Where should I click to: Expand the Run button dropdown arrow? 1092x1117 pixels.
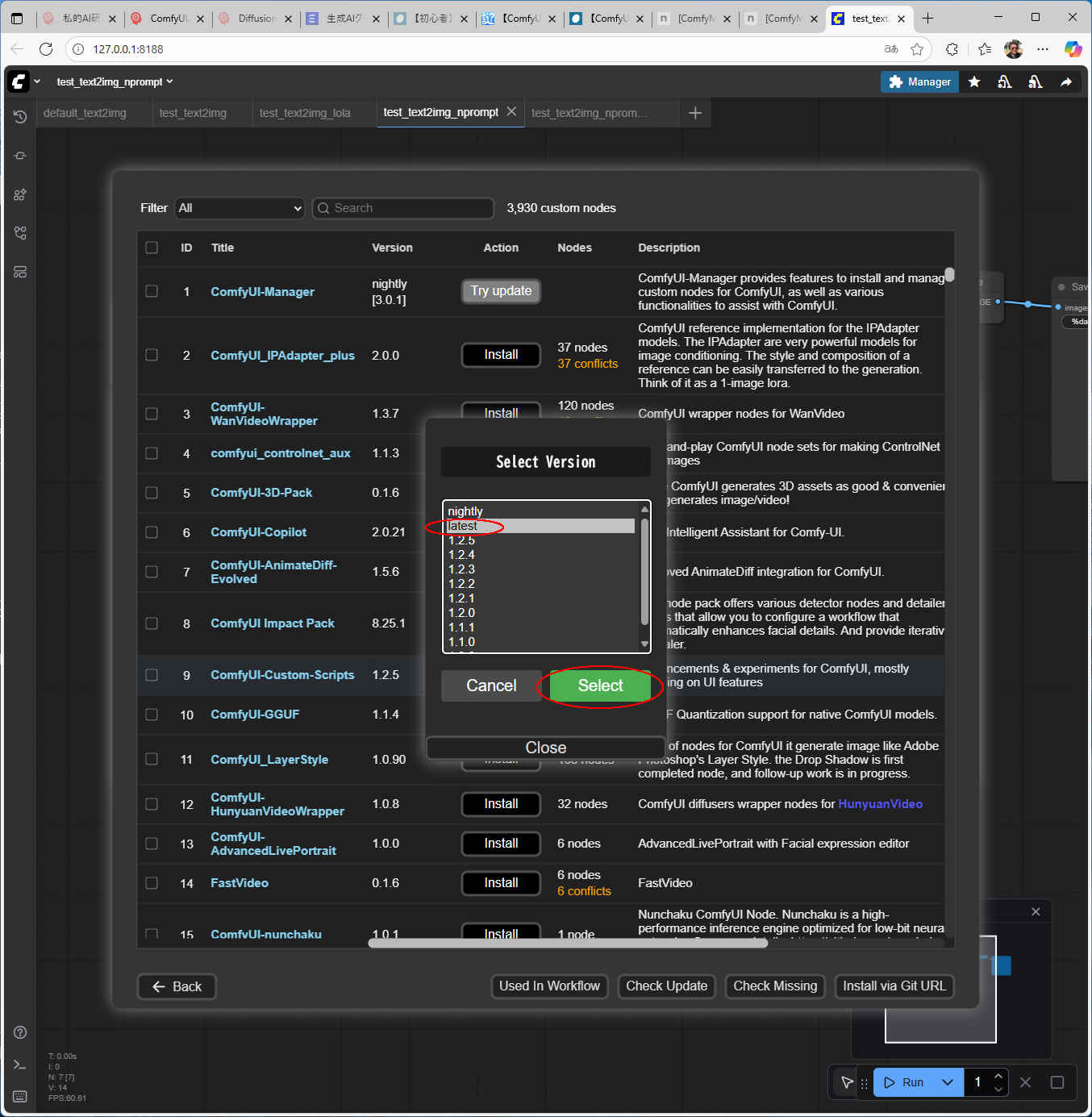point(948,1082)
